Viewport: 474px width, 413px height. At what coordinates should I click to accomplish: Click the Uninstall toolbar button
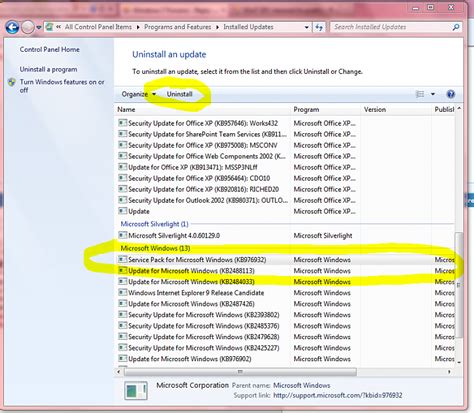(180, 94)
